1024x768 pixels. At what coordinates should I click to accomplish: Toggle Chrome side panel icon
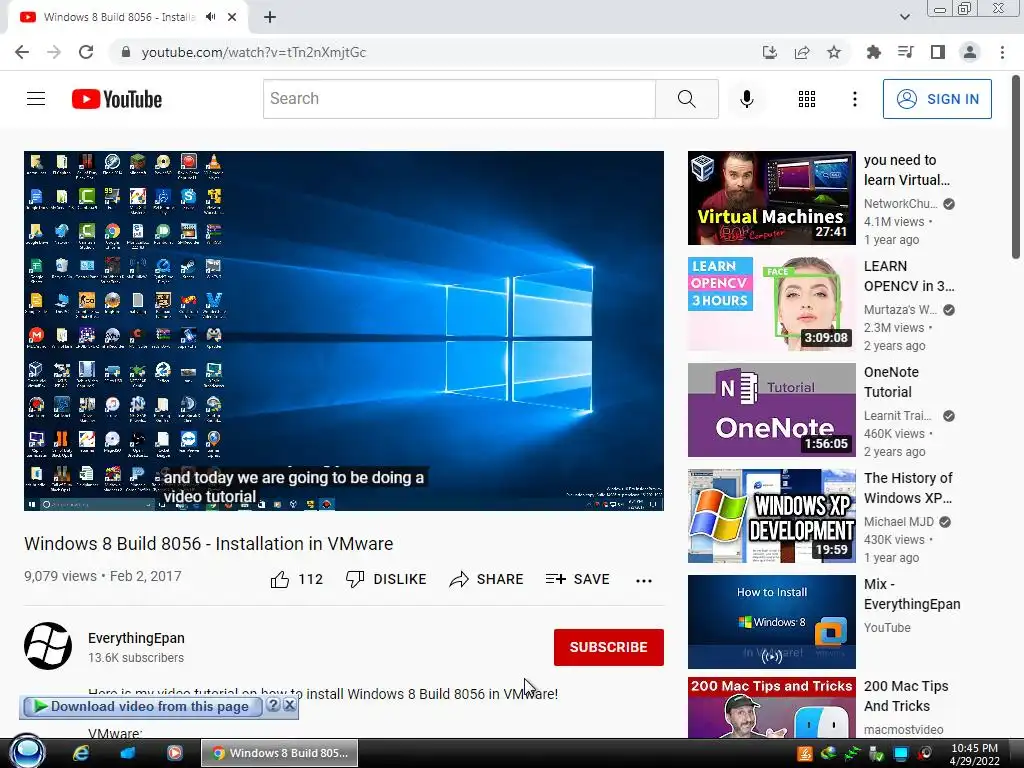pos(937,52)
